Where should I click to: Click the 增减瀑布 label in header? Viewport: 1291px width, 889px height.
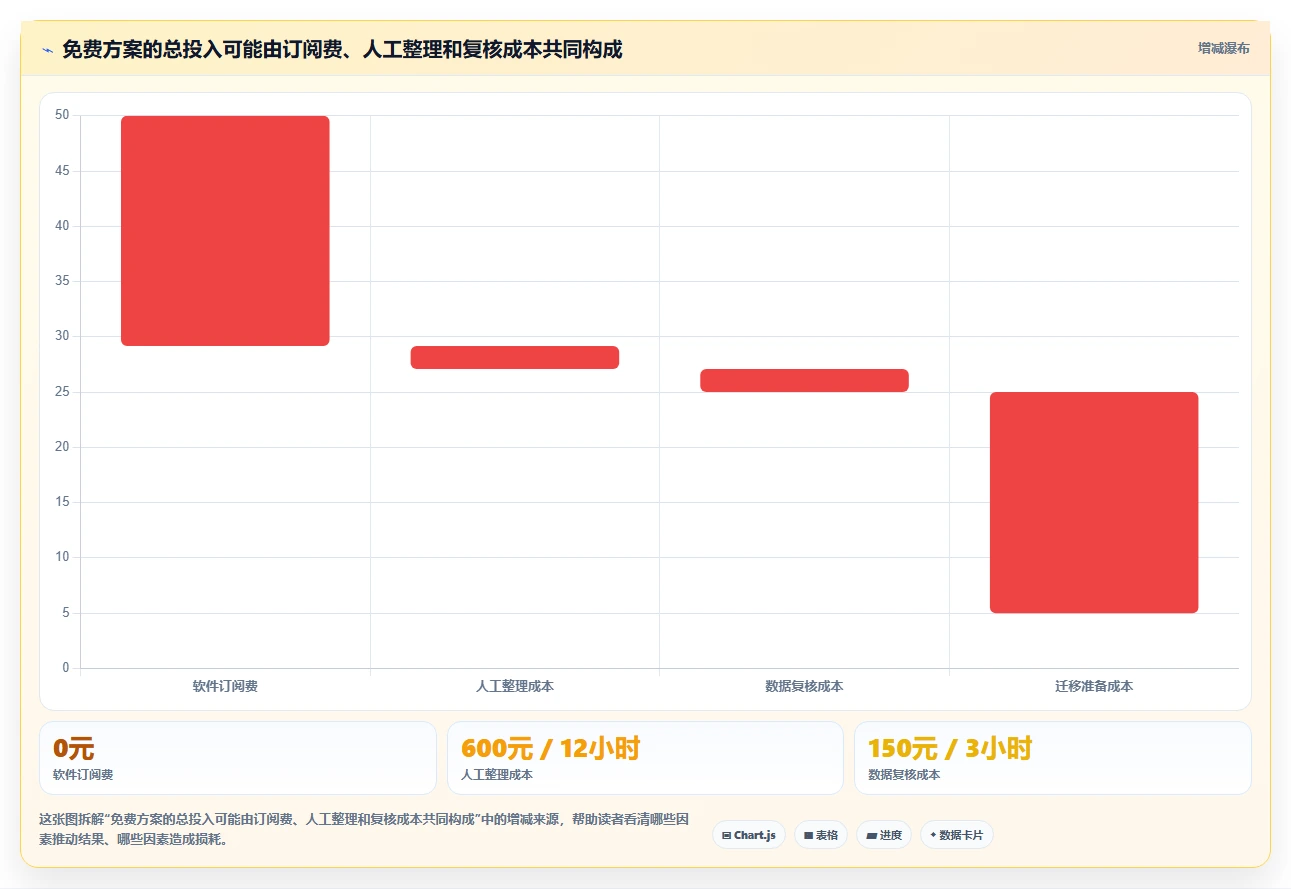pos(1224,48)
